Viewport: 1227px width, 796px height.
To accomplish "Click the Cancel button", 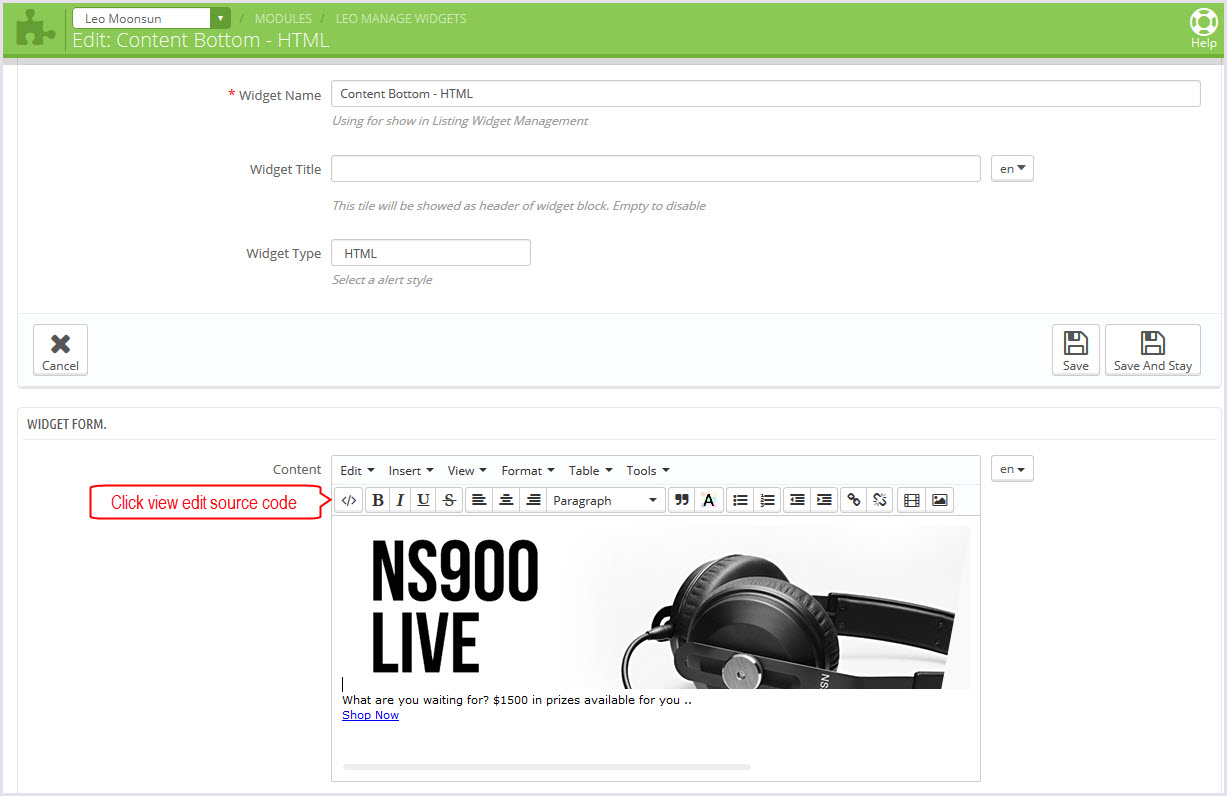I will point(60,350).
